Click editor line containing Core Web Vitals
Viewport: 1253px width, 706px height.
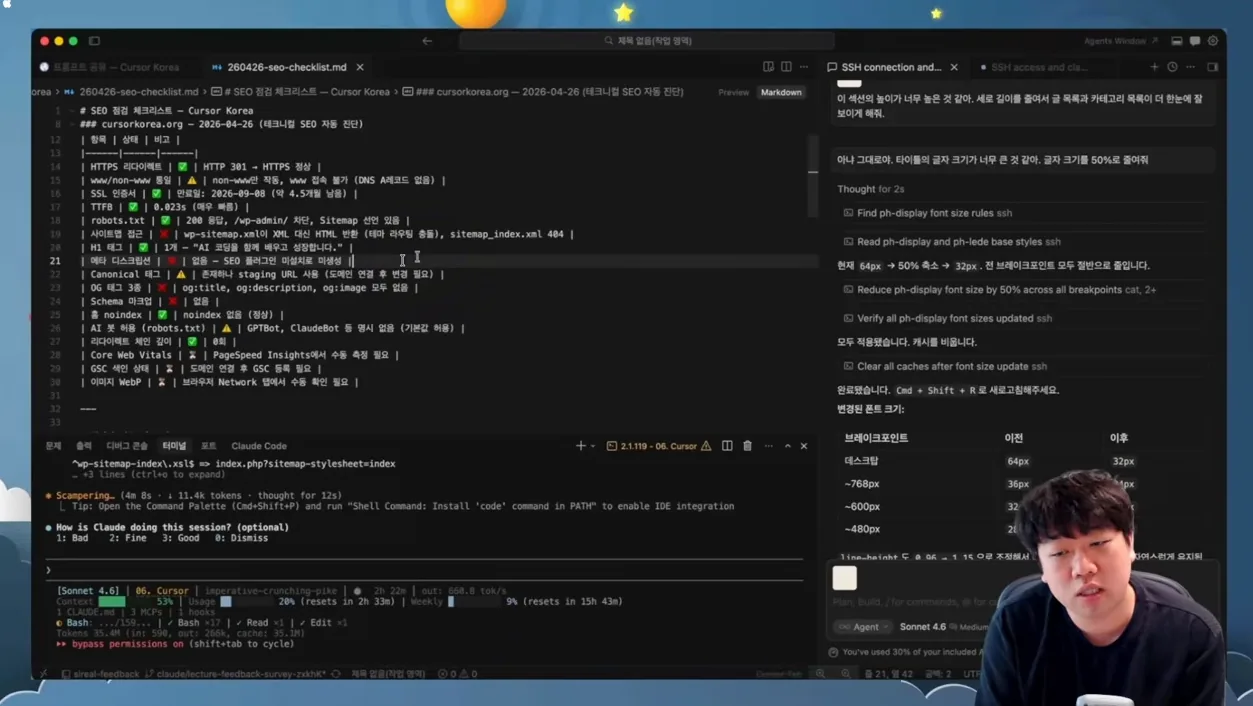tap(240, 355)
